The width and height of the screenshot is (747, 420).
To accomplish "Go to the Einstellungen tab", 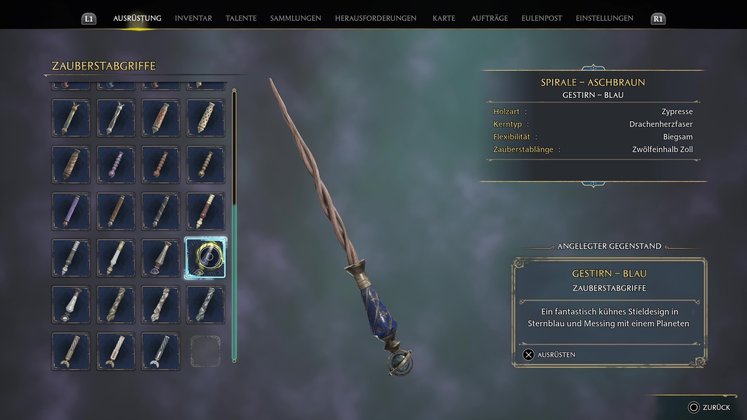I will pos(605,18).
